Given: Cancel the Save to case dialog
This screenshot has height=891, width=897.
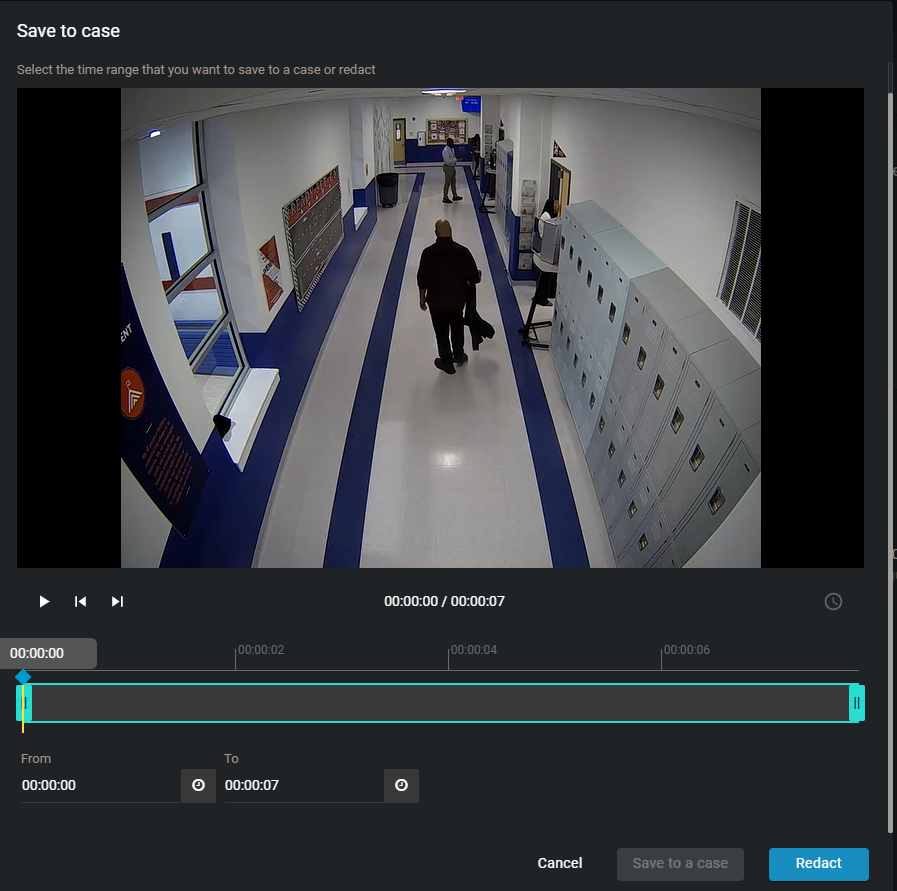Looking at the screenshot, I should (560, 863).
